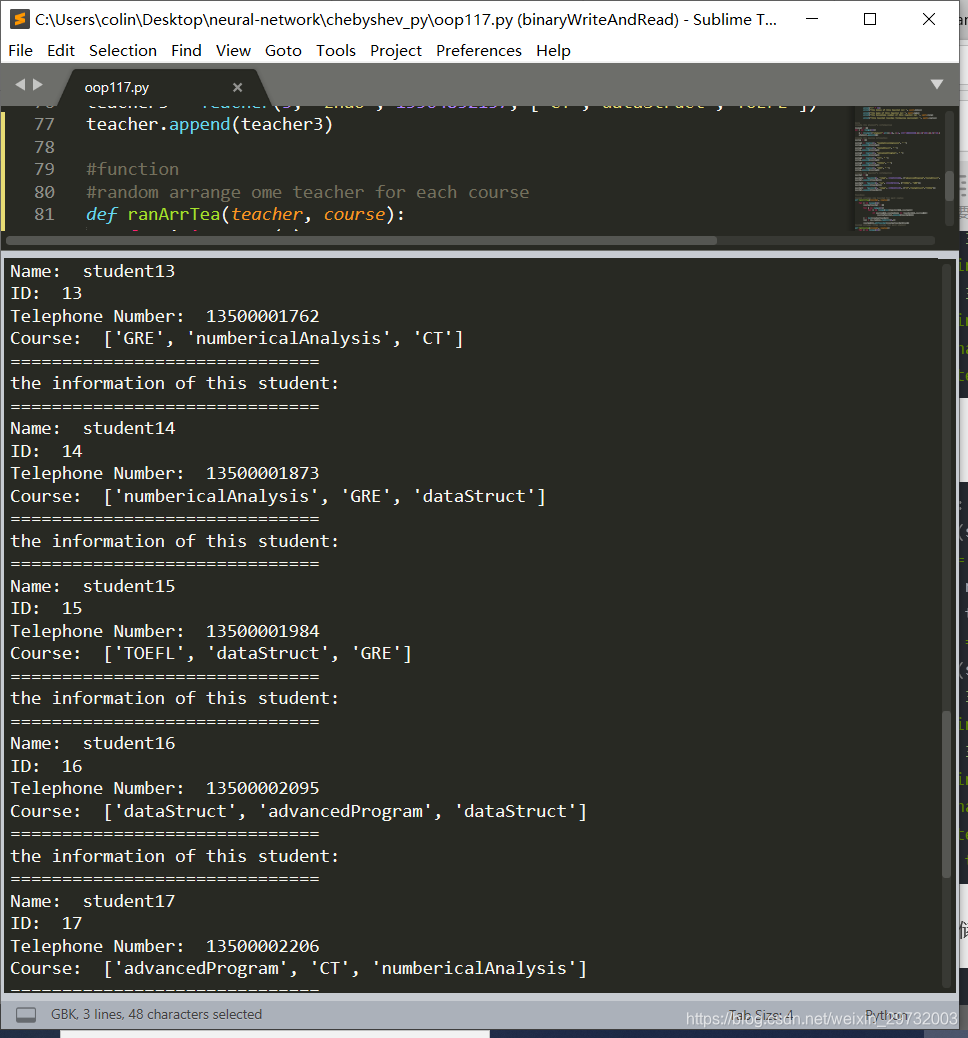968x1038 pixels.
Task: Click the Sublime Text app icon in title bar
Action: (20, 19)
